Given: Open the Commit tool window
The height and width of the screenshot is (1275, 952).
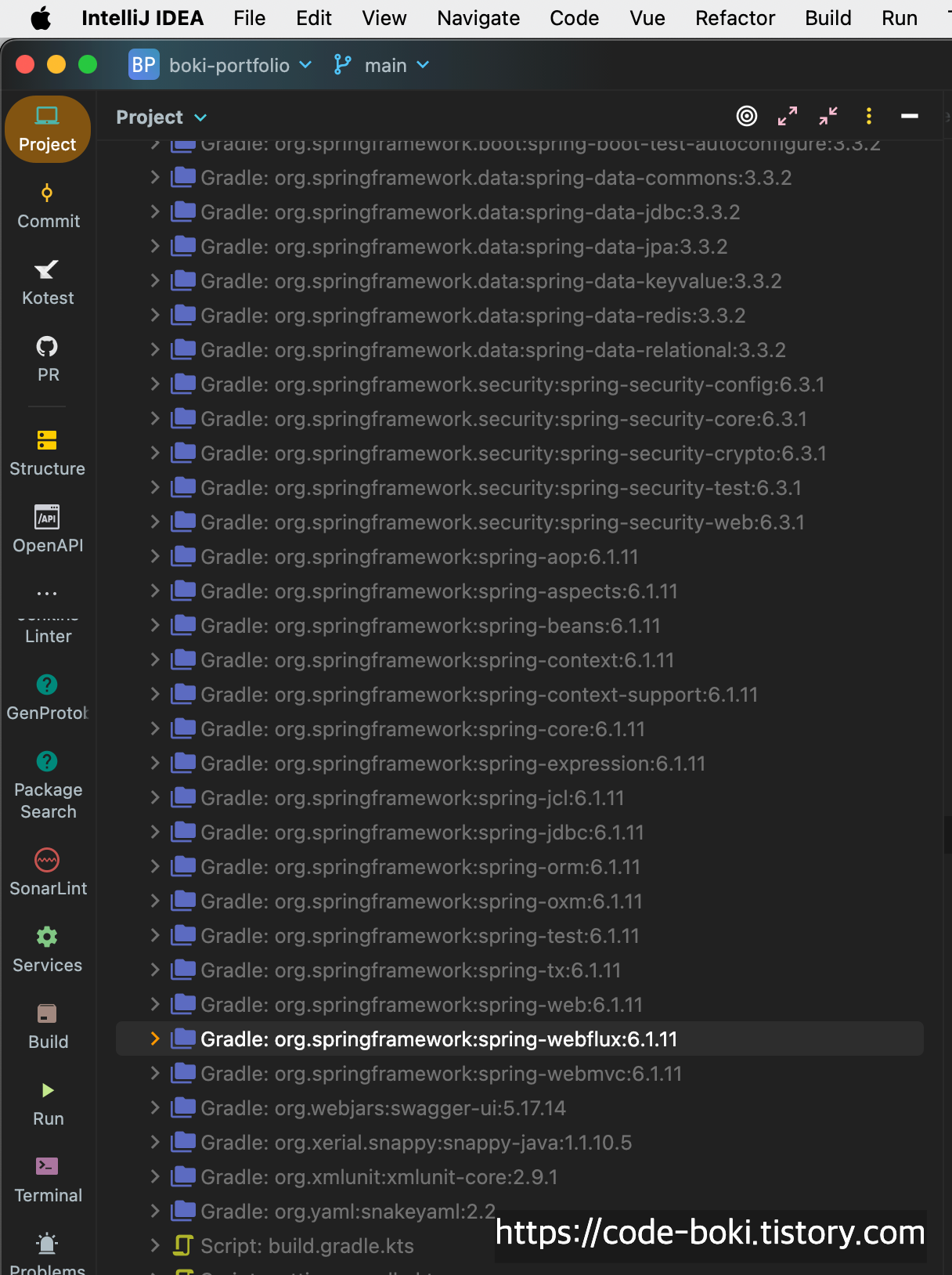Looking at the screenshot, I should click(48, 206).
